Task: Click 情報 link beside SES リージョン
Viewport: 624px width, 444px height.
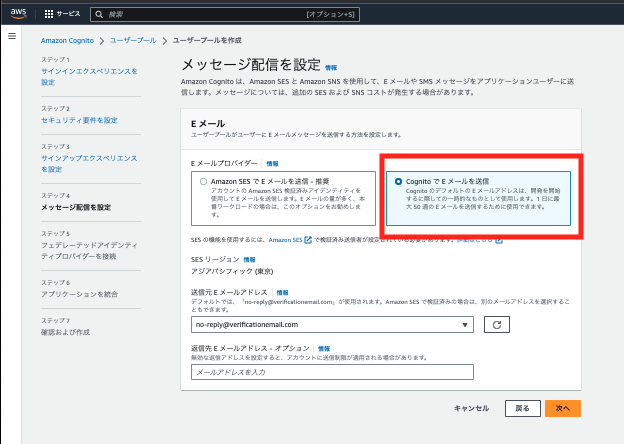Action: (249, 260)
